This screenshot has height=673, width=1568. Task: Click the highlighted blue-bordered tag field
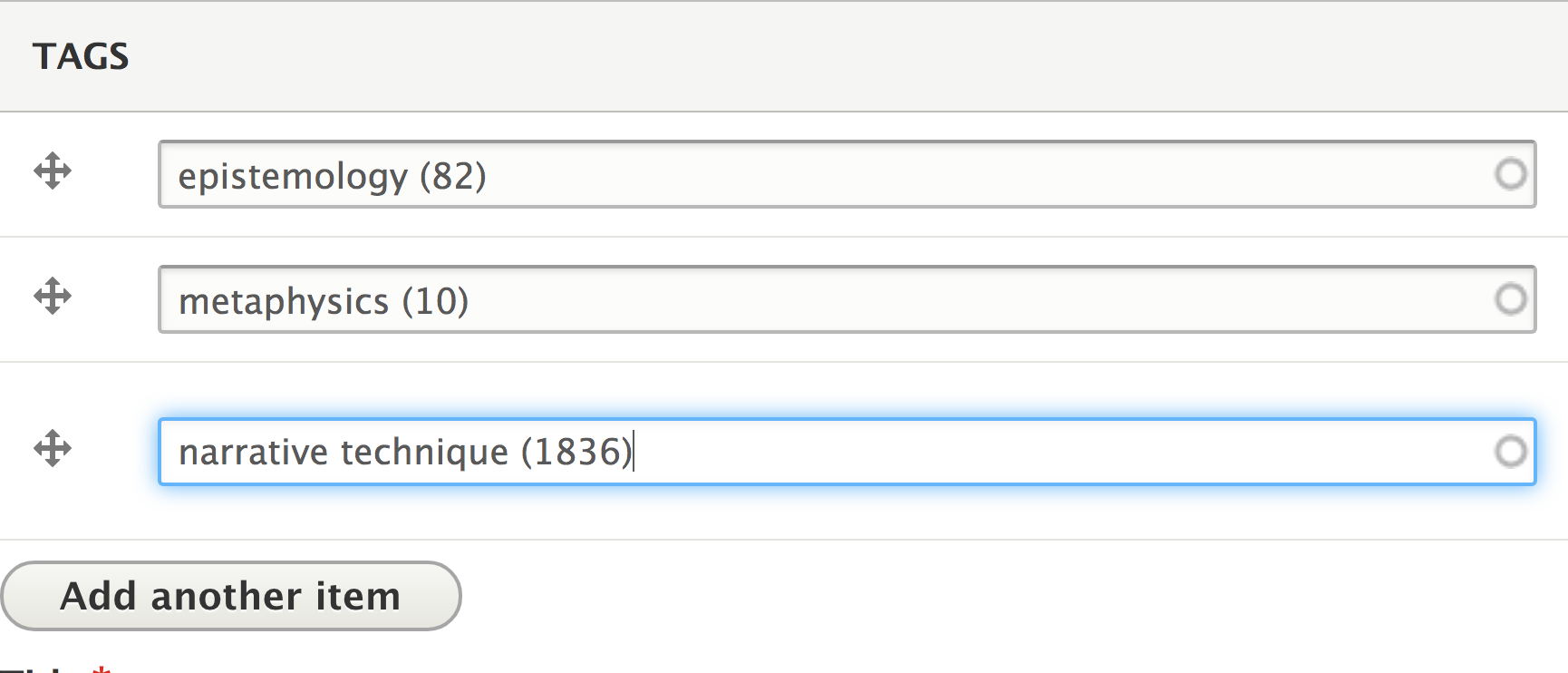click(x=816, y=452)
